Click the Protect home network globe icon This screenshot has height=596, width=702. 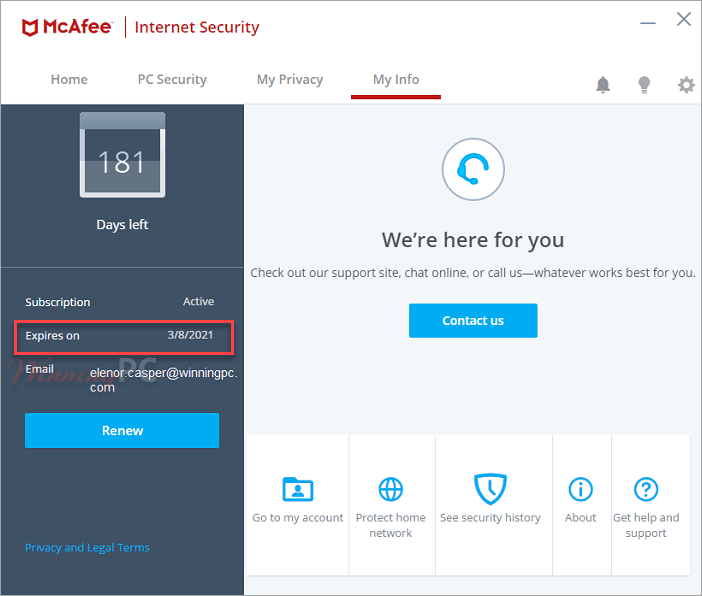pyautogui.click(x=391, y=489)
